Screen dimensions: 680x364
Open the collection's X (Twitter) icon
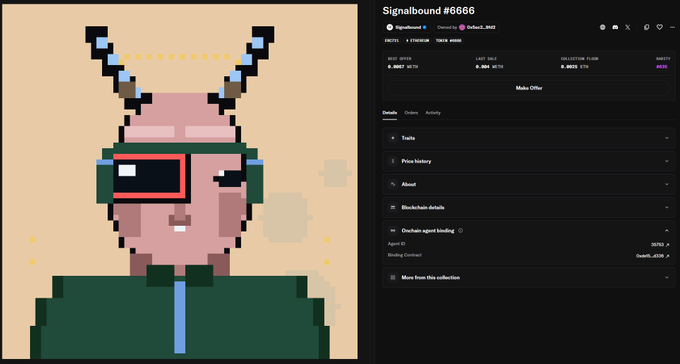point(628,27)
